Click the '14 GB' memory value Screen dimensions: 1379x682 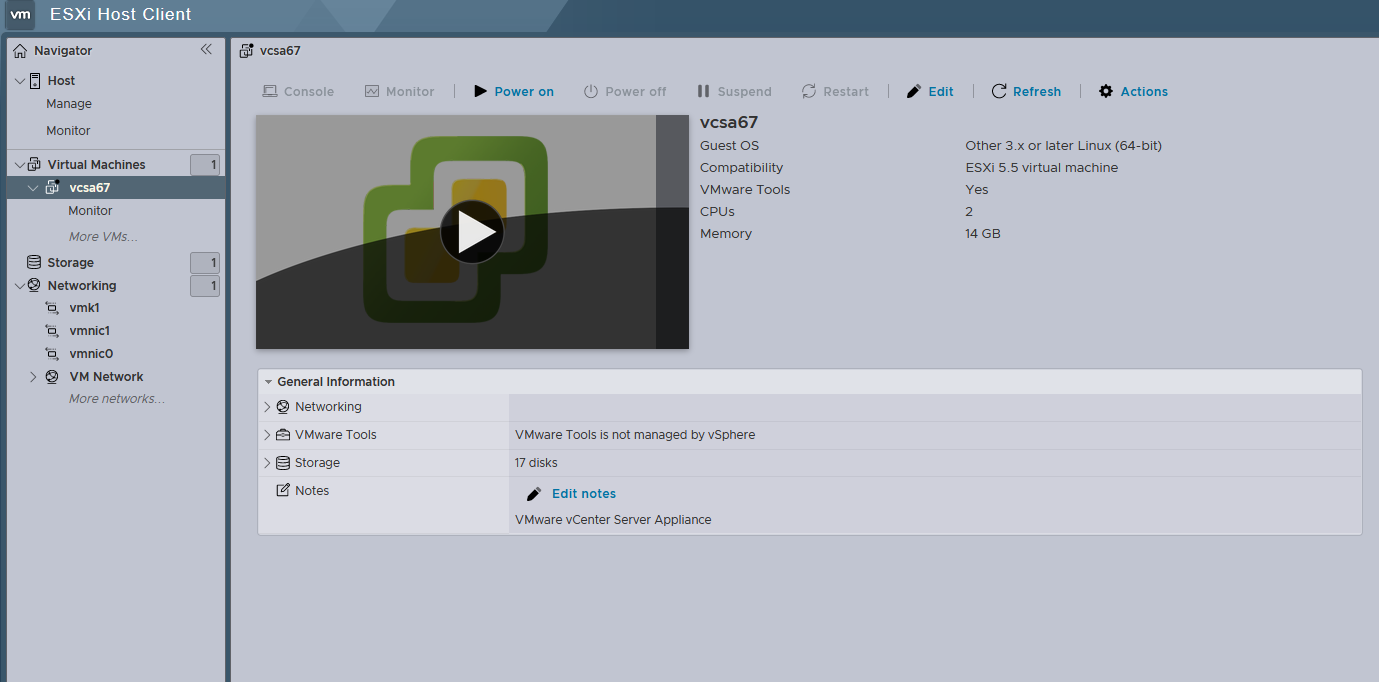(983, 234)
